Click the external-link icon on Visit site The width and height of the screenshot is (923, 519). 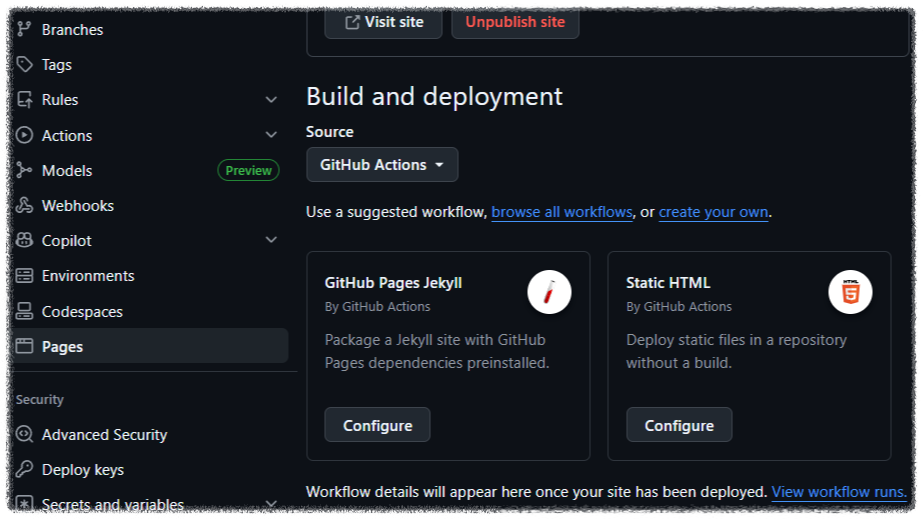click(352, 22)
